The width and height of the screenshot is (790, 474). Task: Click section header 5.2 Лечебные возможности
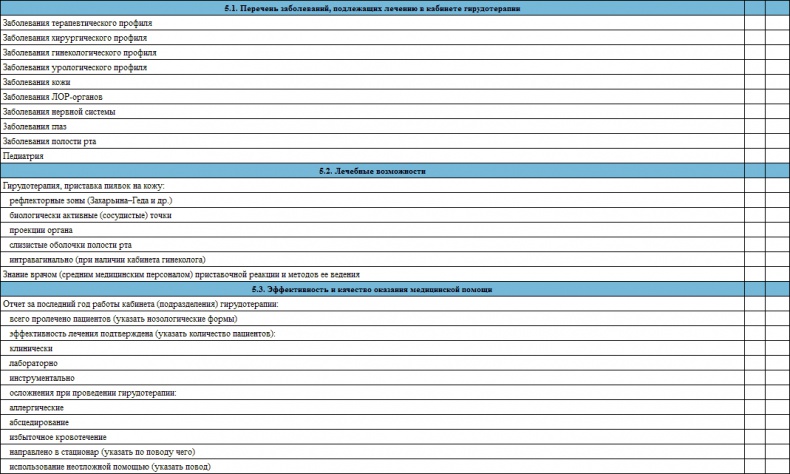click(x=372, y=171)
